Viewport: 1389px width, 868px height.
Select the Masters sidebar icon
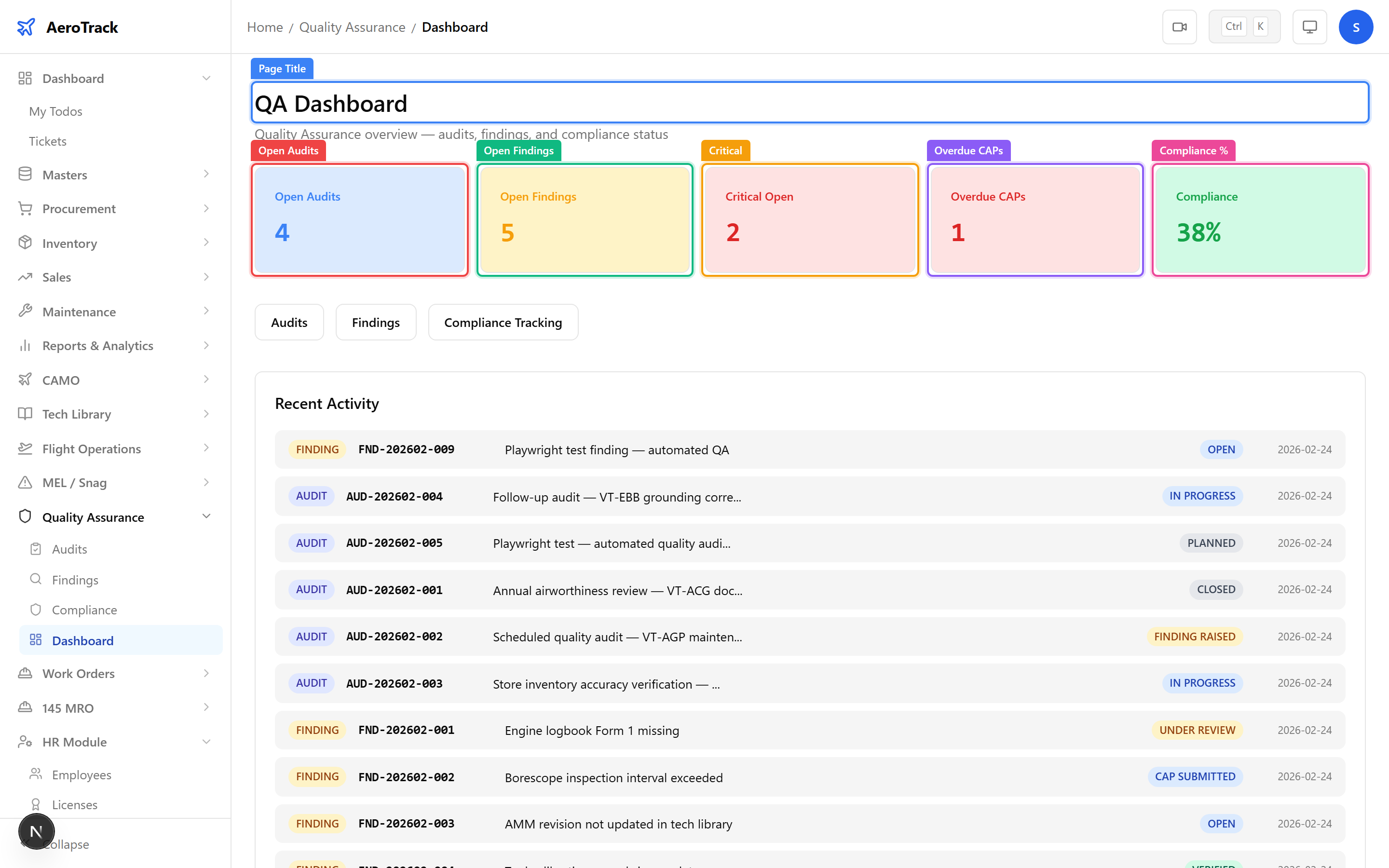point(25,174)
